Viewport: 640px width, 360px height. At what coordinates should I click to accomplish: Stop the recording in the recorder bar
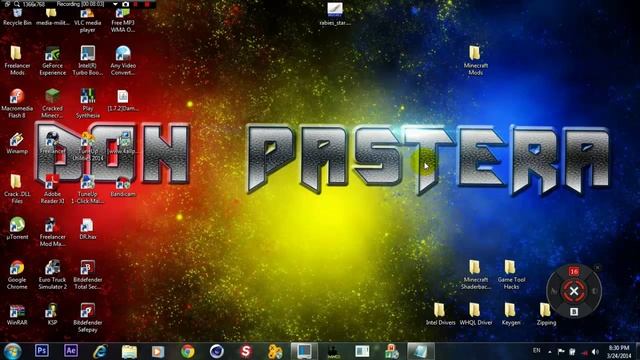[x=147, y=4]
